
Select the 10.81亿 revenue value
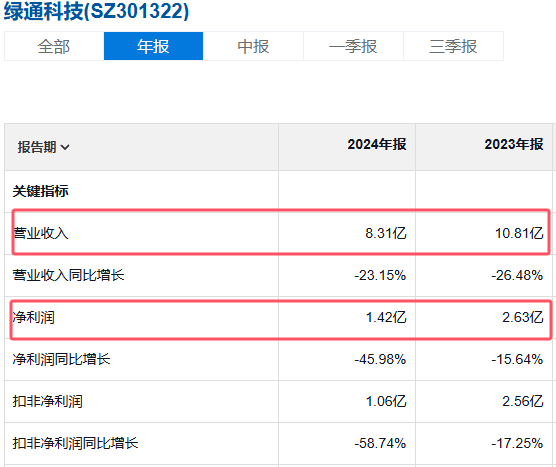[519, 233]
